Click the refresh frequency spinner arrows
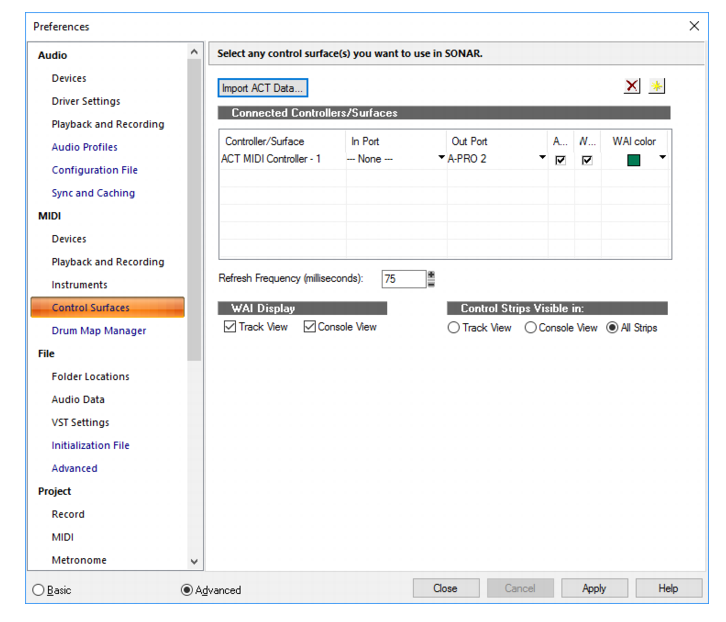 (431, 279)
